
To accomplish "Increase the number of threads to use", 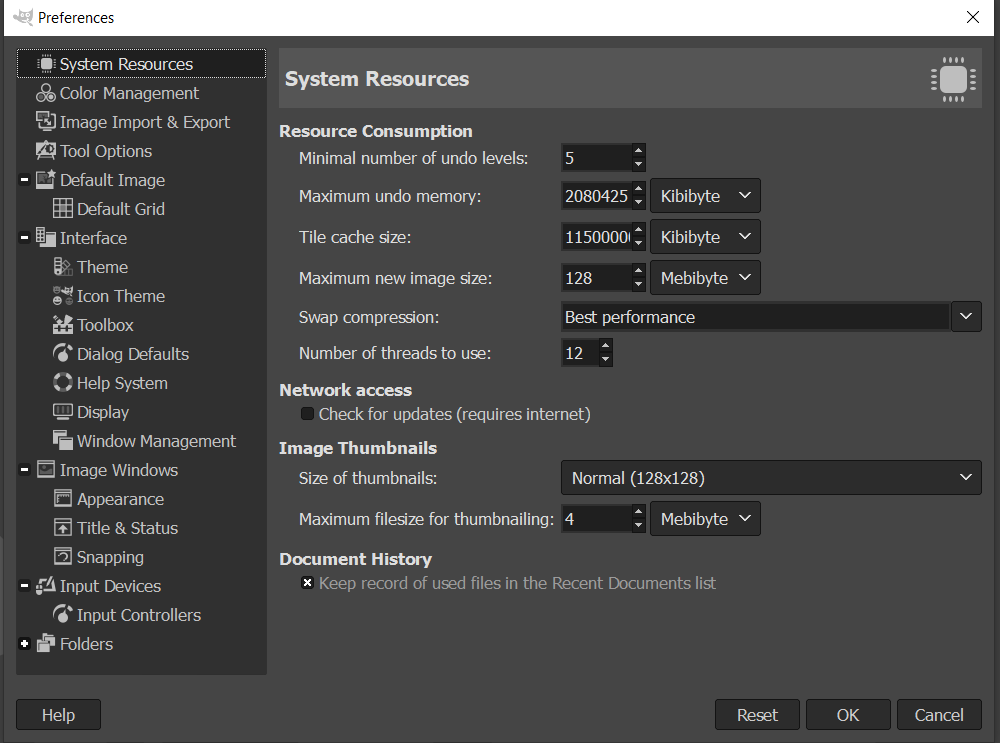I will click(605, 346).
